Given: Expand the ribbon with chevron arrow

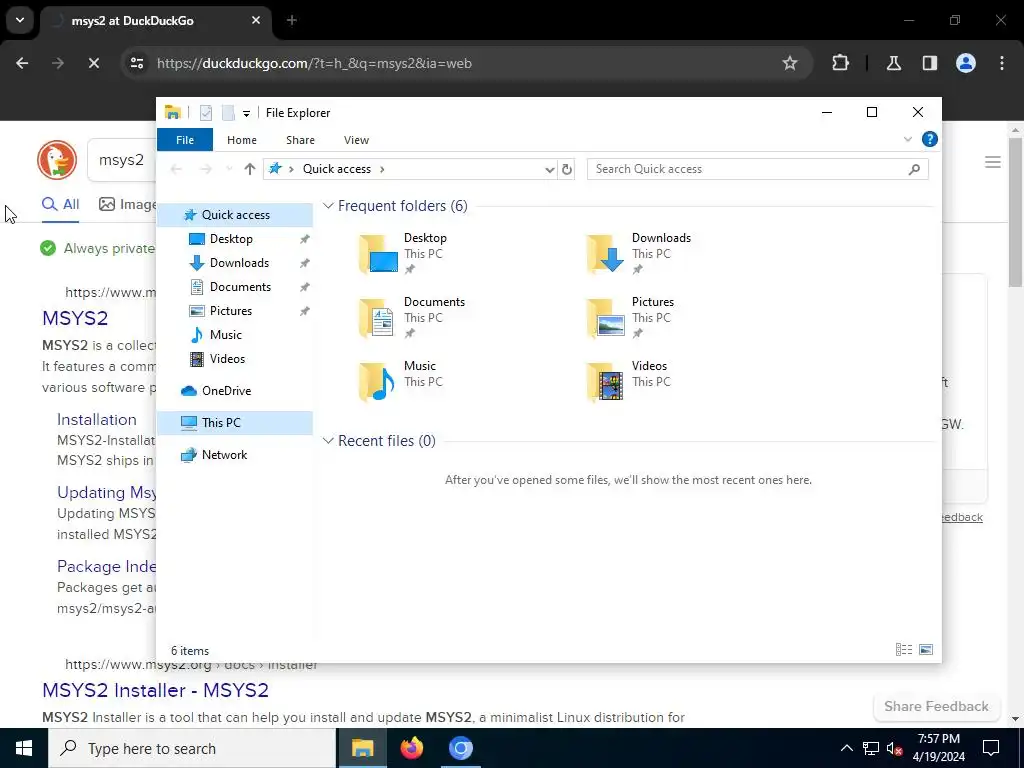Looking at the screenshot, I should [908, 139].
